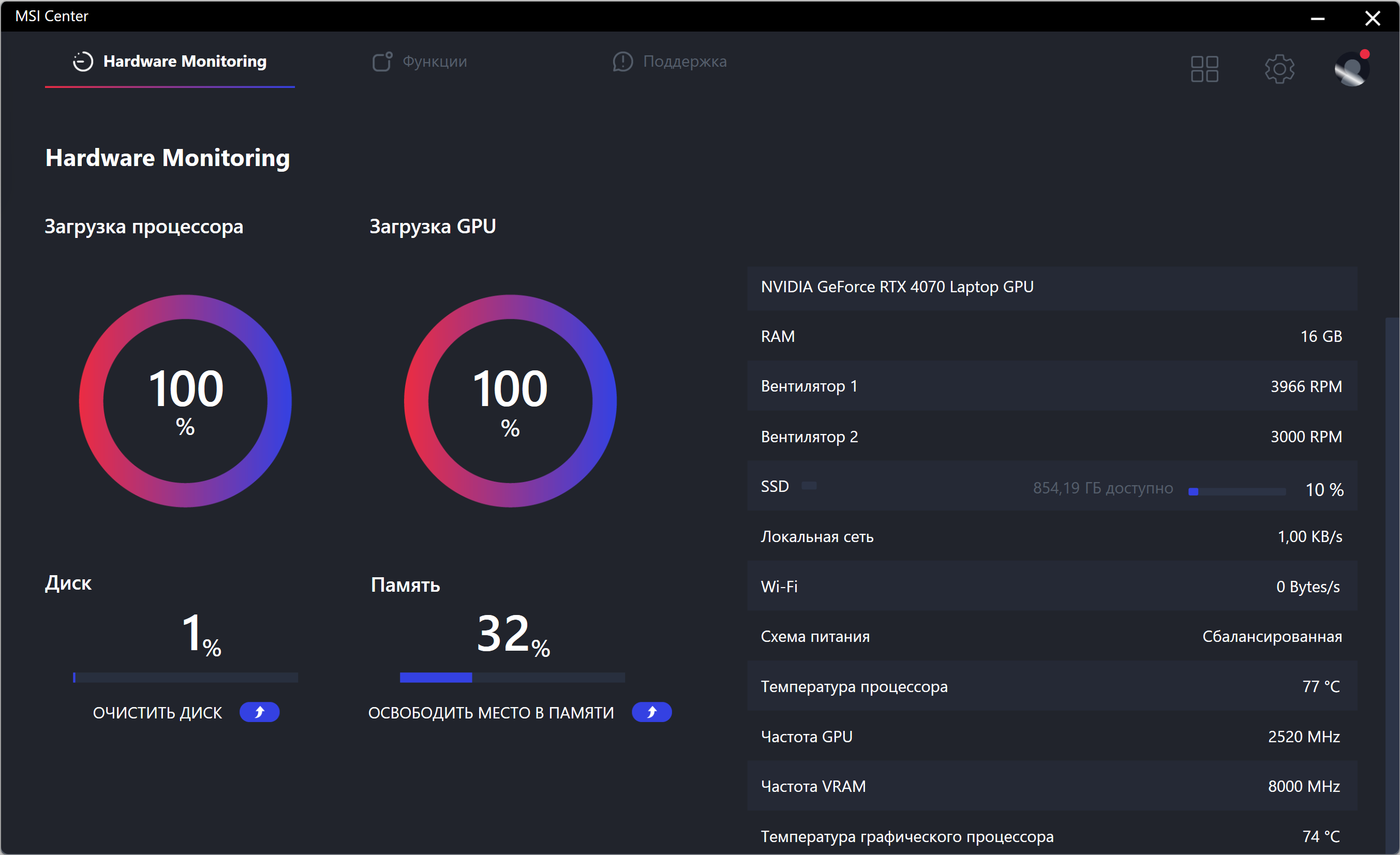This screenshot has height=855, width=1400.
Task: Click the GPU load circular gauge
Action: click(x=510, y=400)
